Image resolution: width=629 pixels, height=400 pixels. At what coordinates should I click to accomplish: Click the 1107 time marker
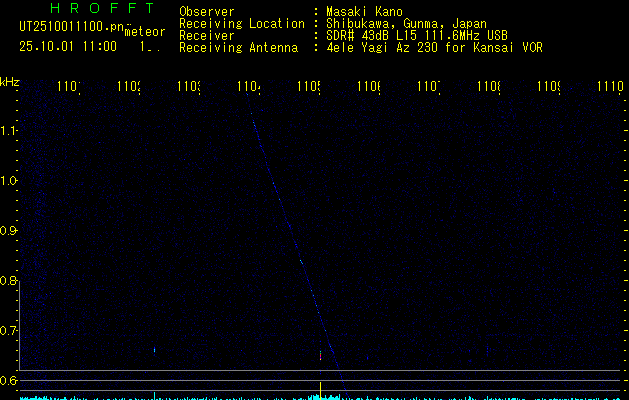(x=429, y=88)
